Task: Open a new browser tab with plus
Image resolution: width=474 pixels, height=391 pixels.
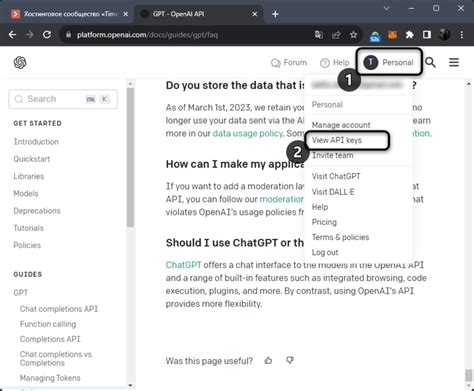Action: pos(275,14)
